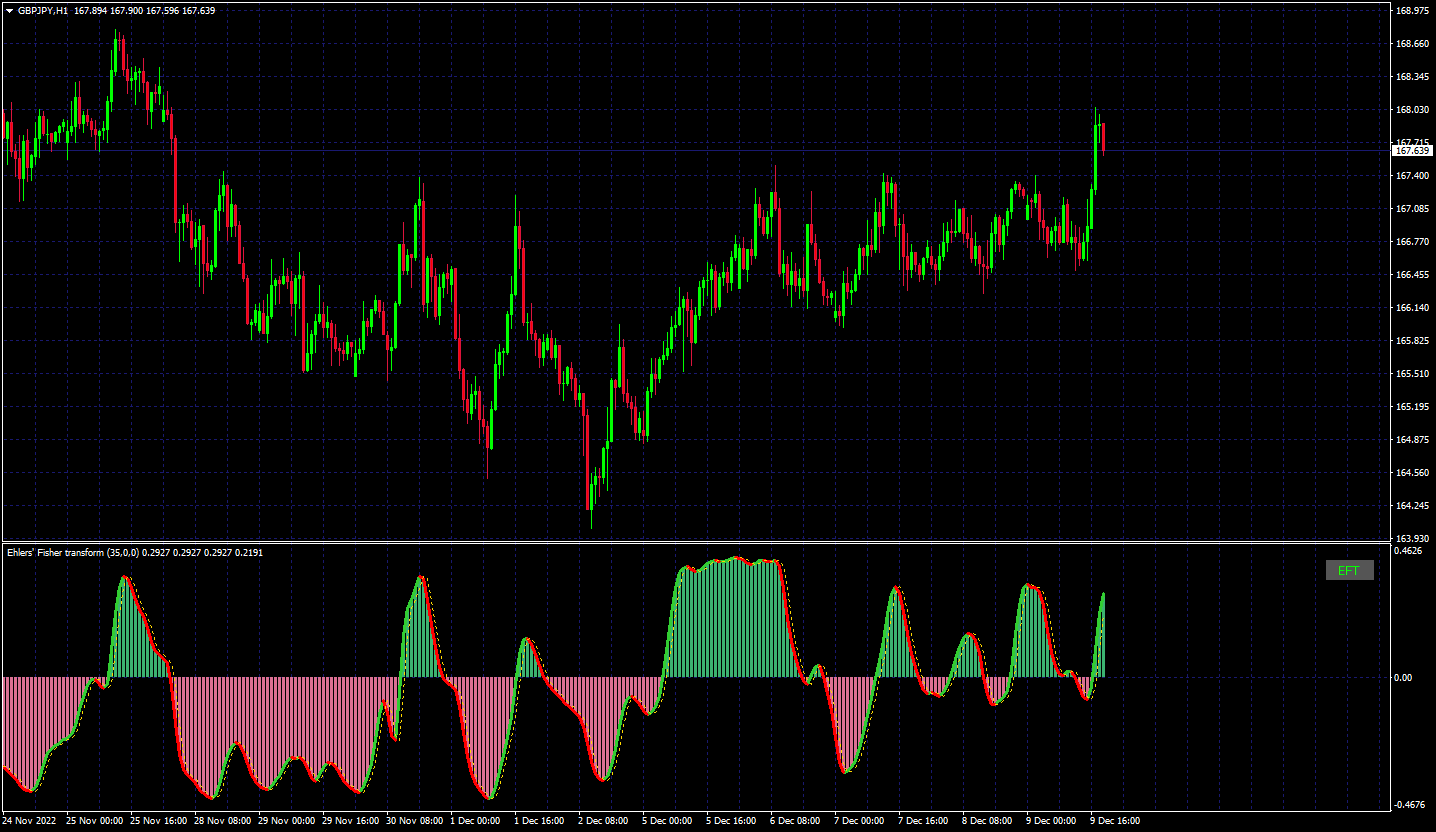
Task: Click the -0.4676 indicator scale minimum
Action: tap(1410, 804)
